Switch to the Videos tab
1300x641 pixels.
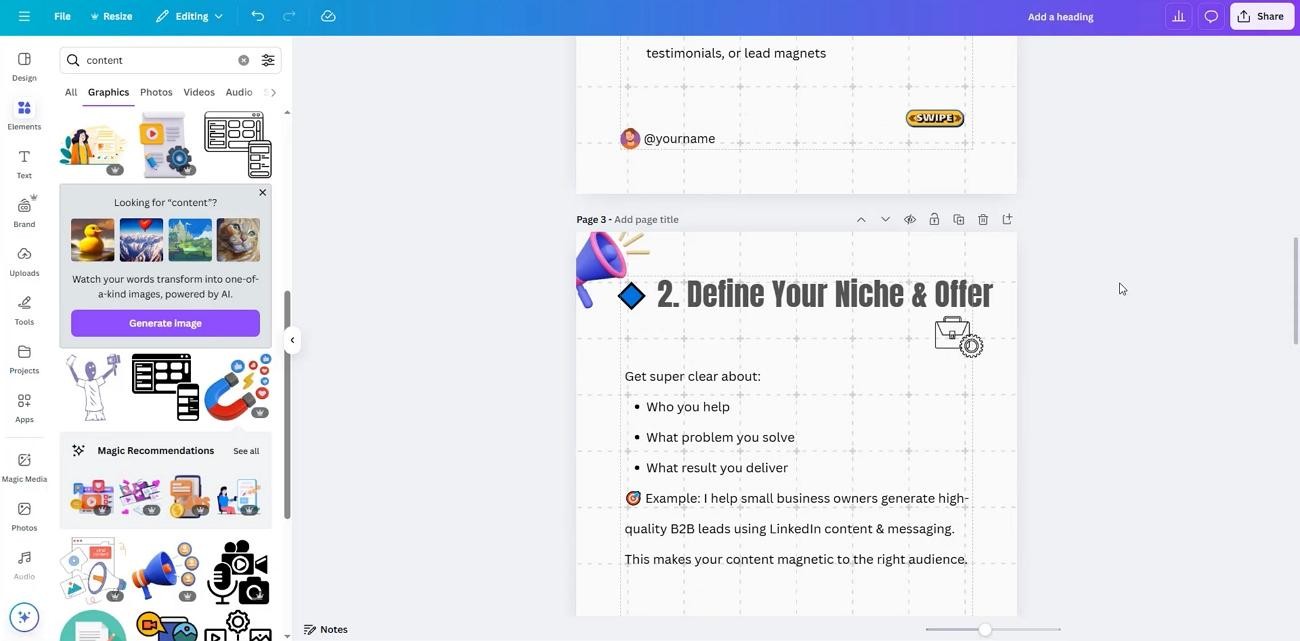(x=199, y=92)
